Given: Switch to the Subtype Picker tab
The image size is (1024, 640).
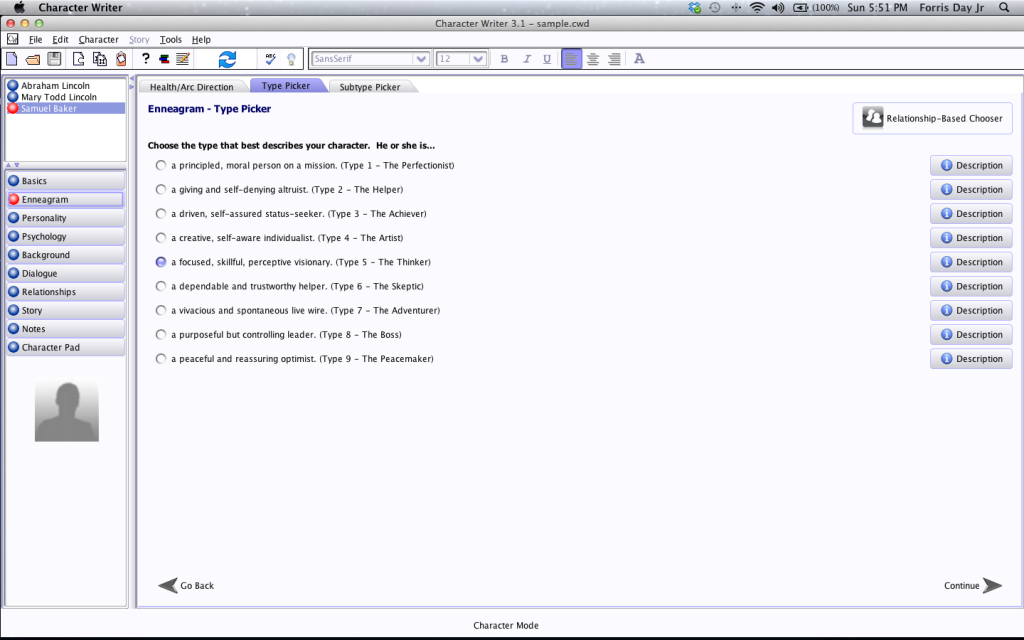Looking at the screenshot, I should [370, 87].
